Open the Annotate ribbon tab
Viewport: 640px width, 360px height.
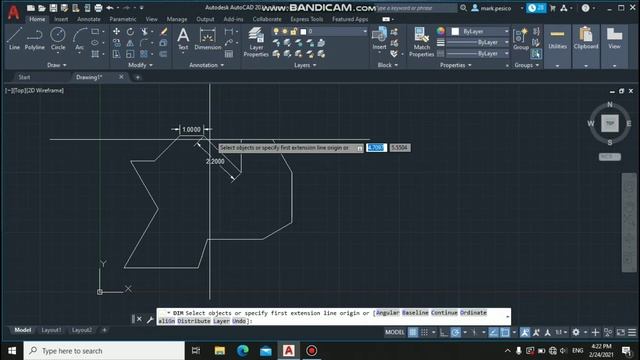tap(89, 19)
